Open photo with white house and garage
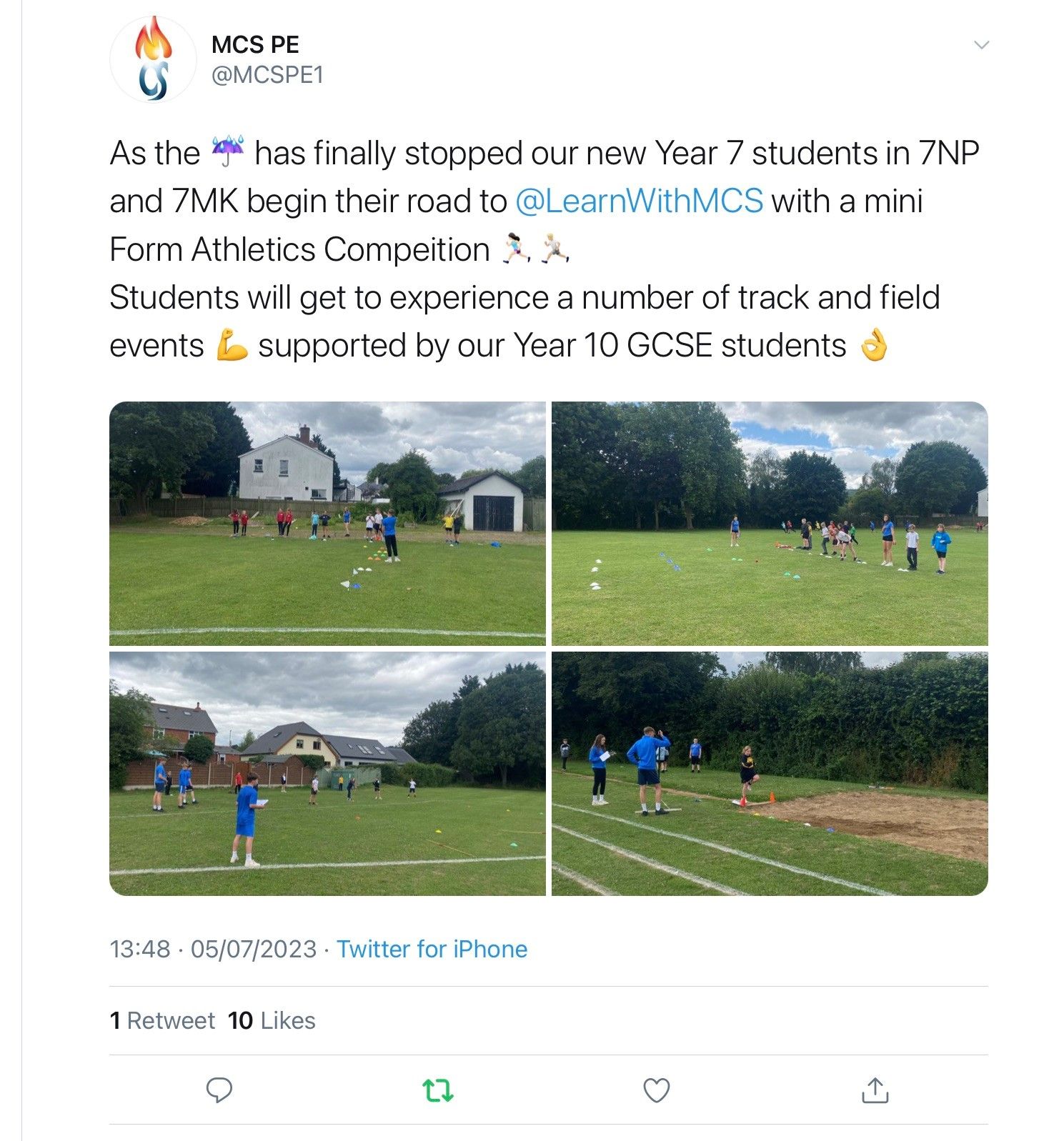Screen dimensions: 1064x1141 click(x=327, y=524)
